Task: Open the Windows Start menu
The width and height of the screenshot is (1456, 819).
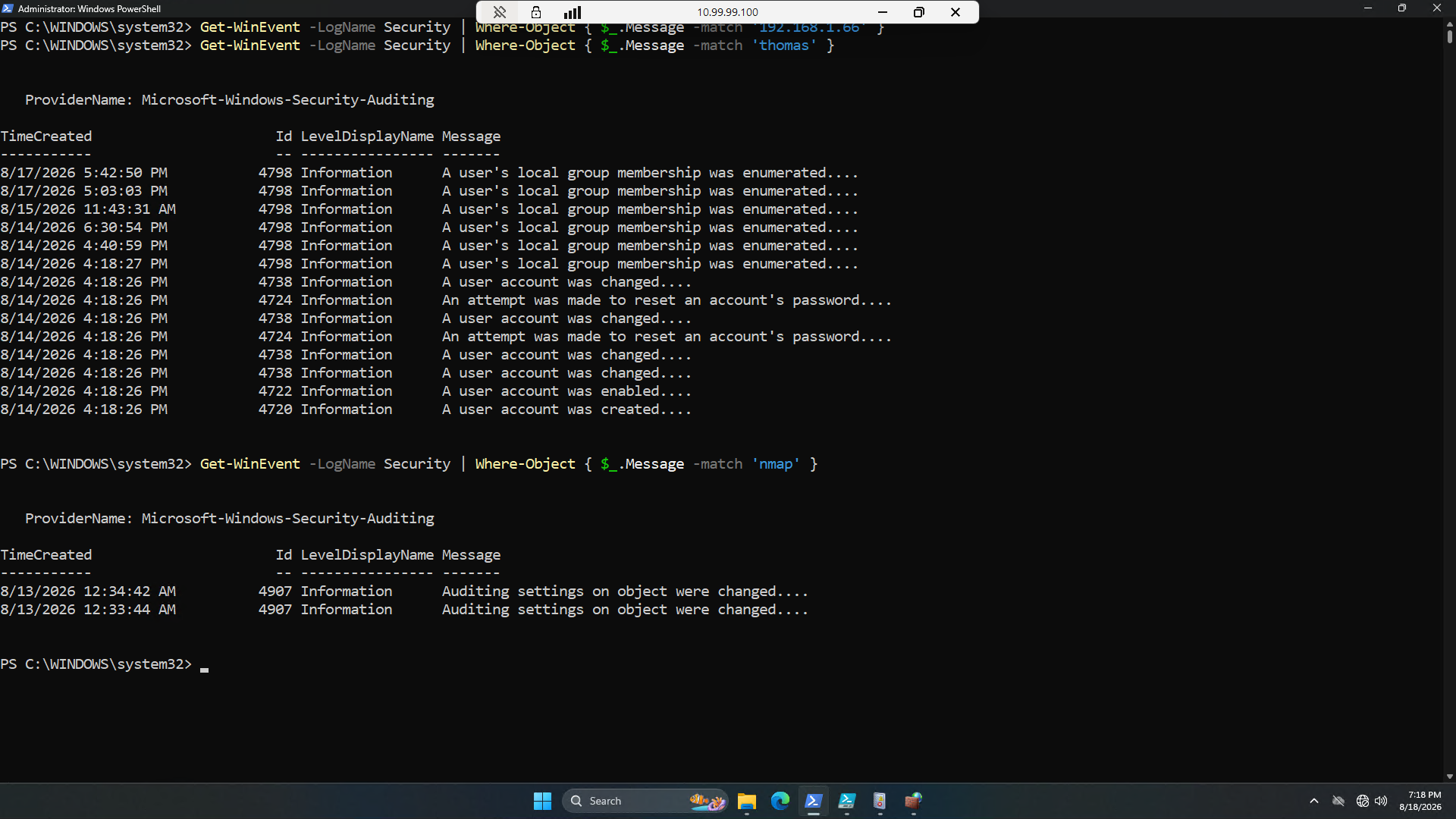Action: [542, 801]
